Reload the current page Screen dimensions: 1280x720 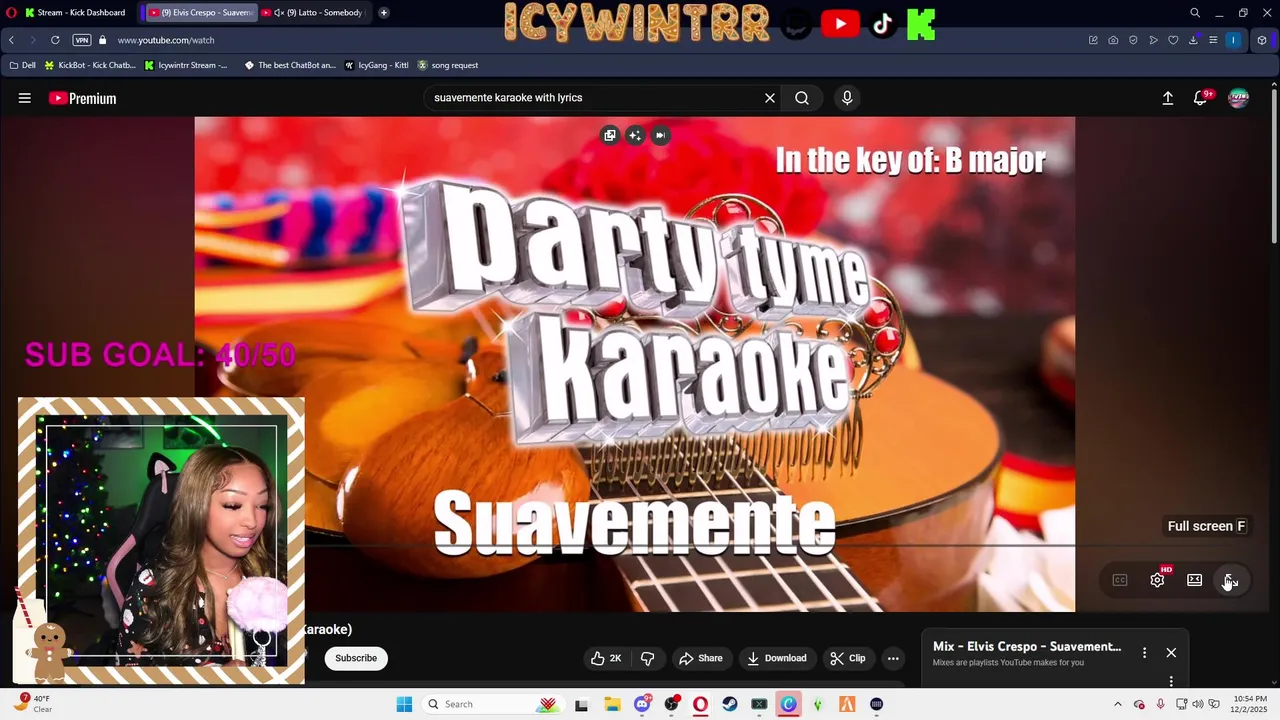click(x=55, y=40)
